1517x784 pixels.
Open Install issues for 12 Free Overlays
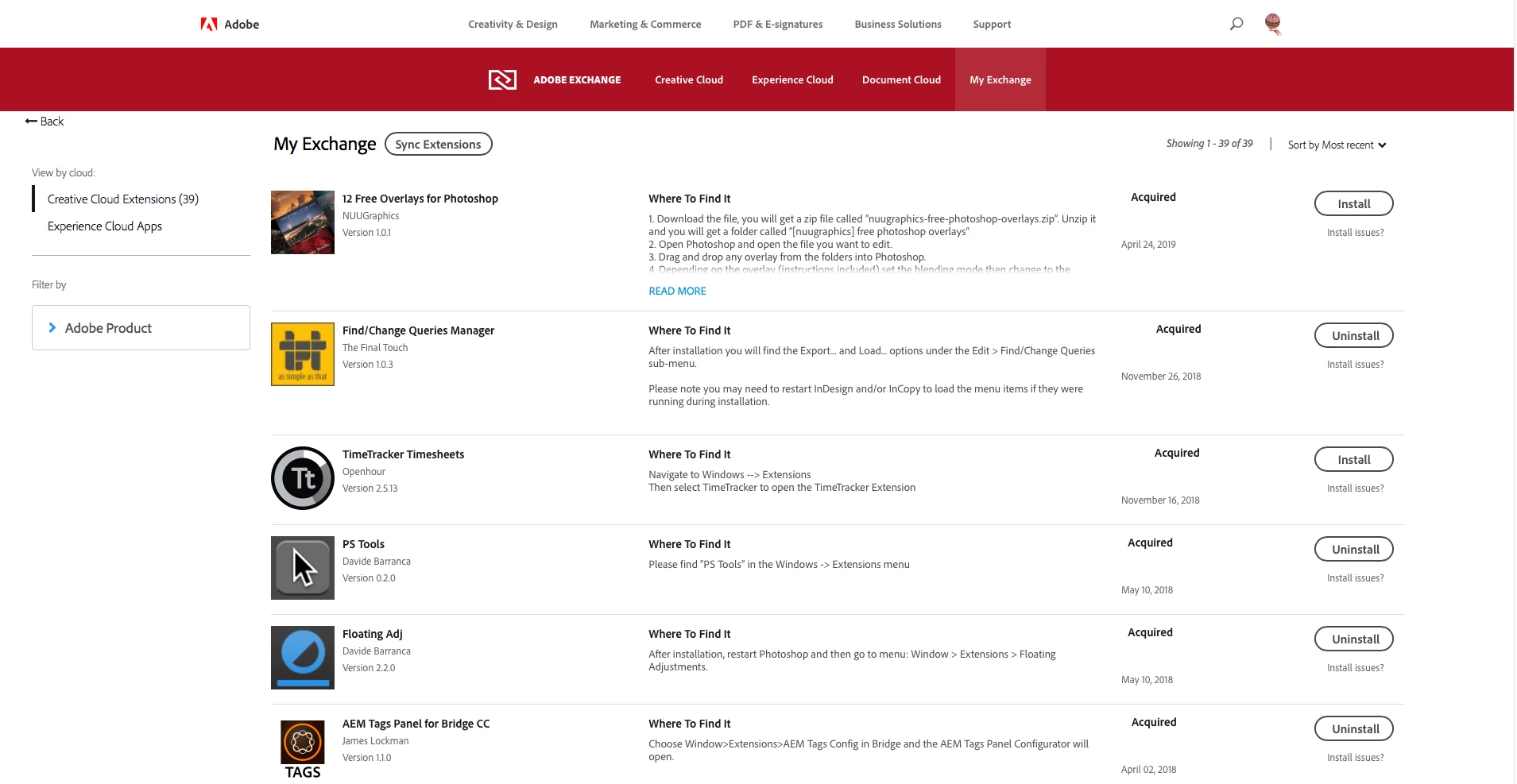[x=1355, y=233]
